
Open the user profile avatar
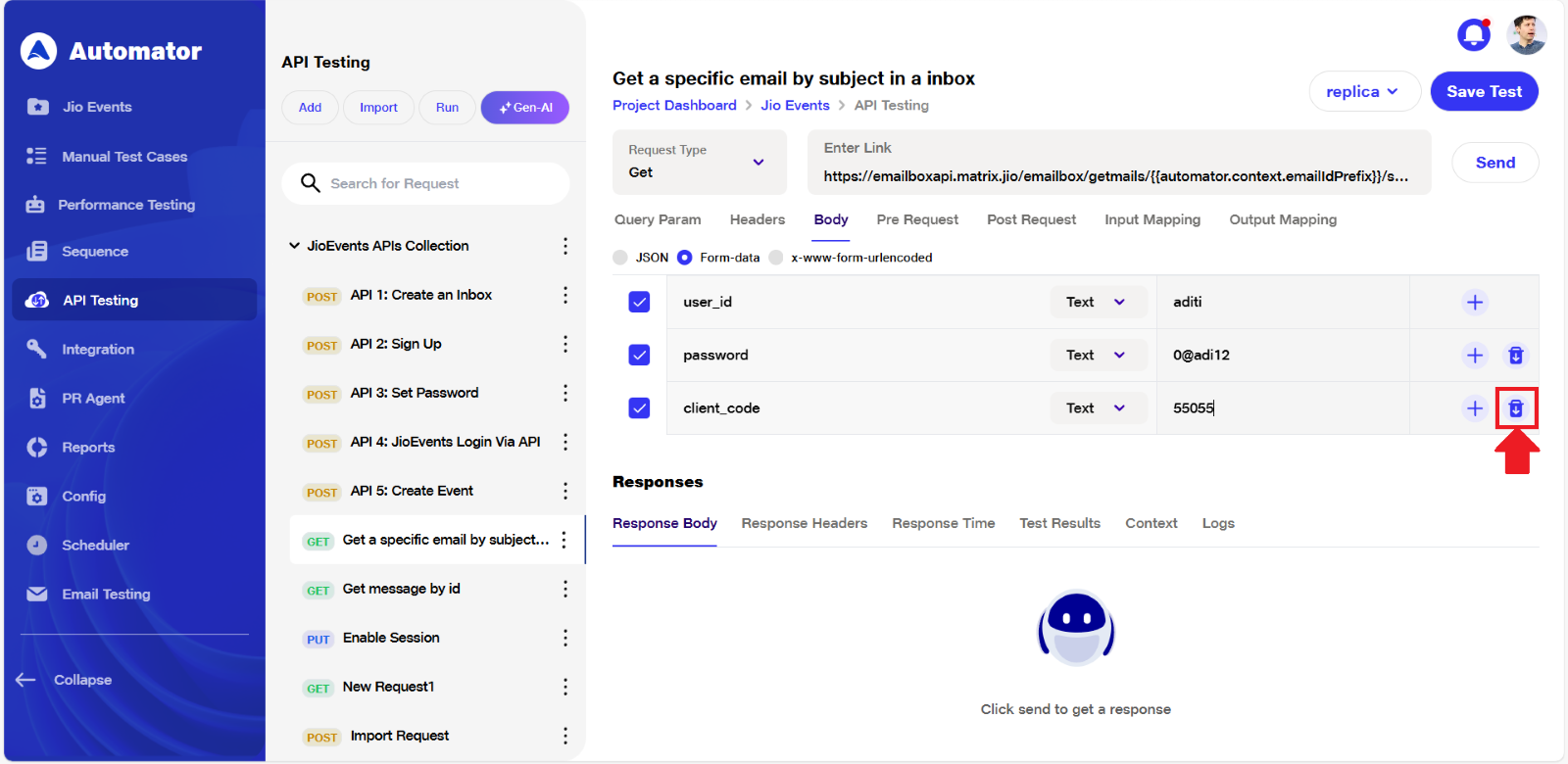pyautogui.click(x=1526, y=35)
